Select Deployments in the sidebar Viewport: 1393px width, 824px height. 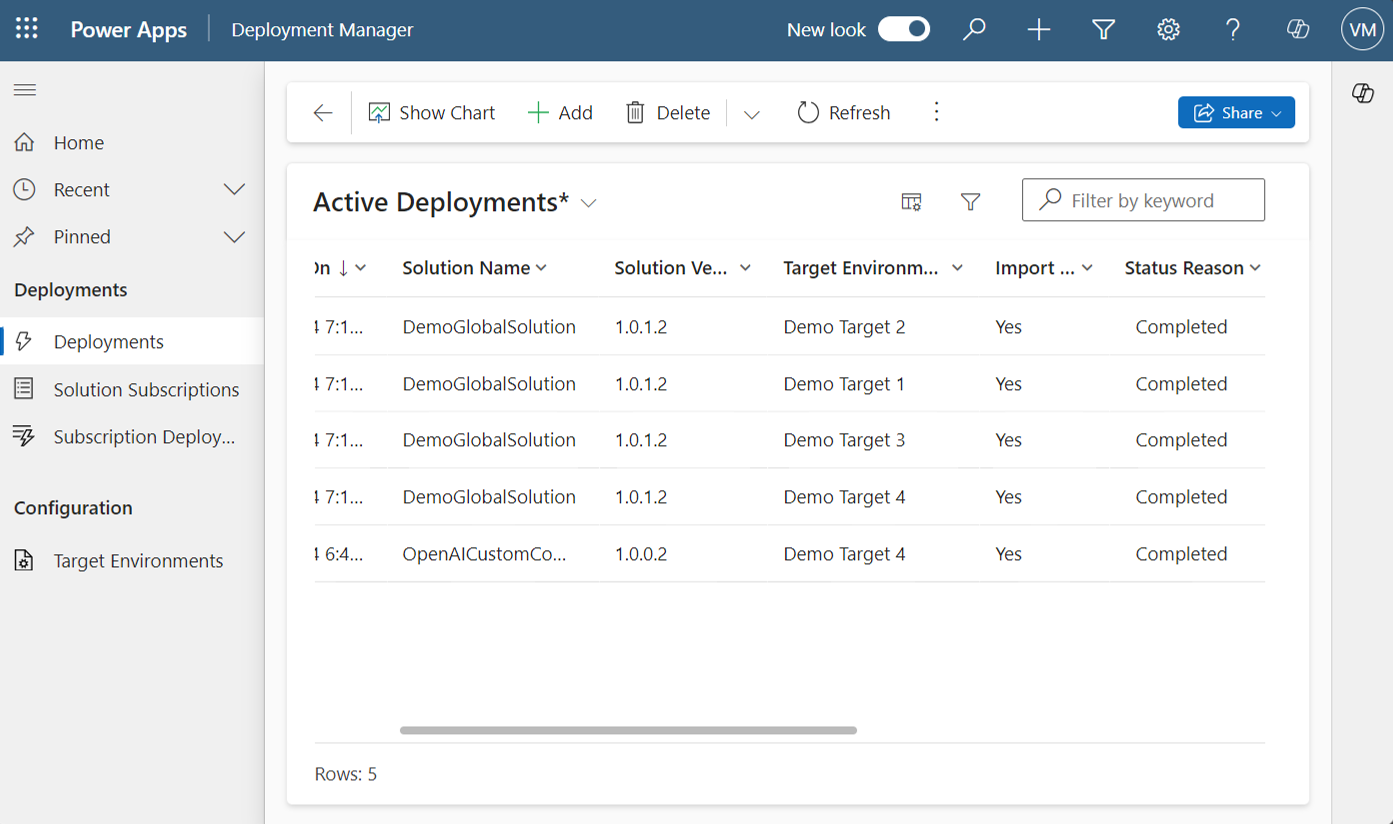132,342
